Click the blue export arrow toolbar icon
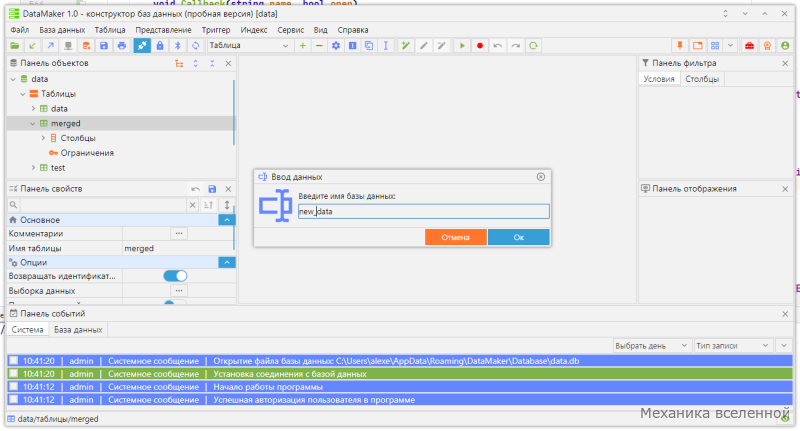Image resolution: width=800 pixels, height=431 pixels. [x=51, y=46]
